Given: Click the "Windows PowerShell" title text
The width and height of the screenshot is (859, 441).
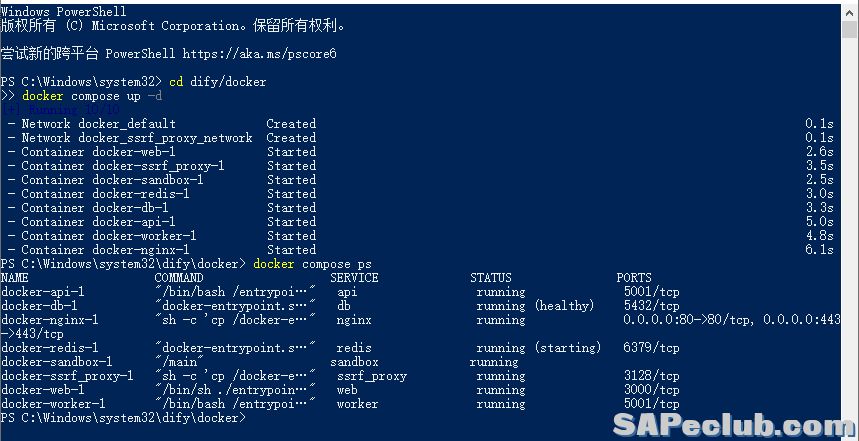Looking at the screenshot, I should click(63, 10).
